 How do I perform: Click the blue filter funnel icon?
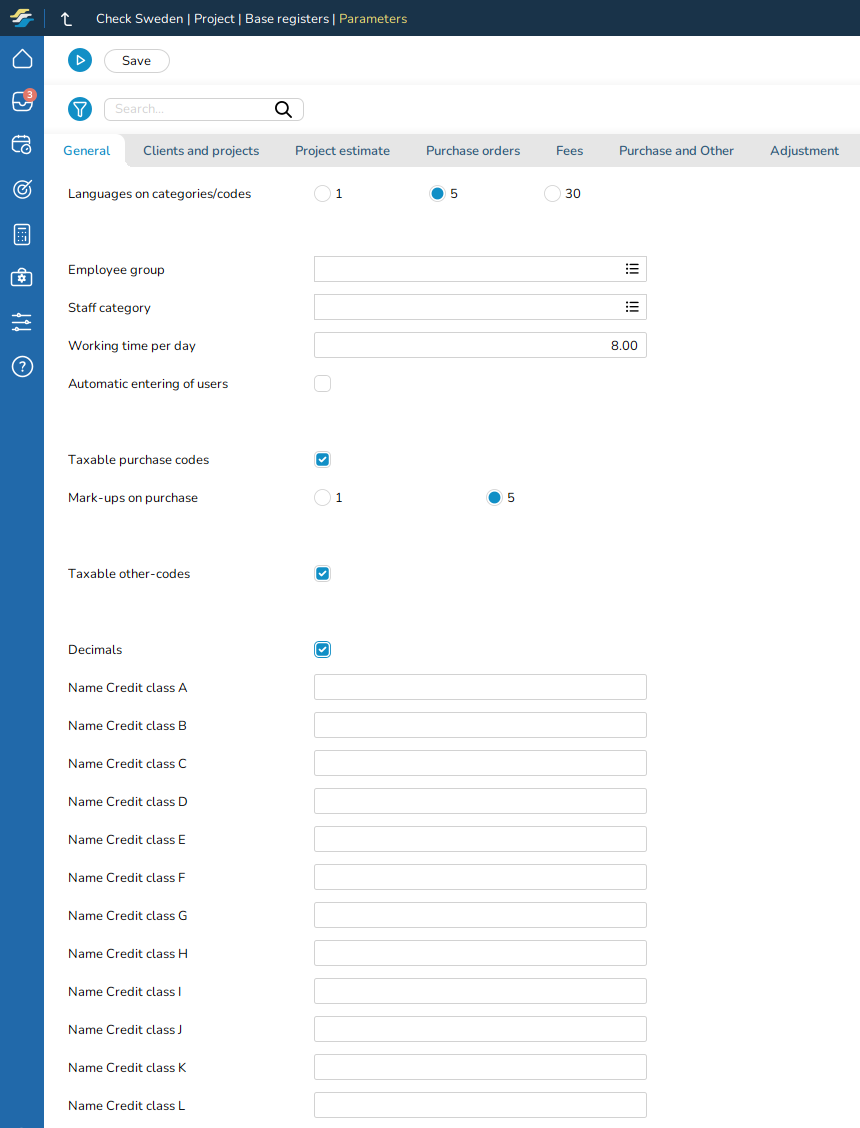80,110
